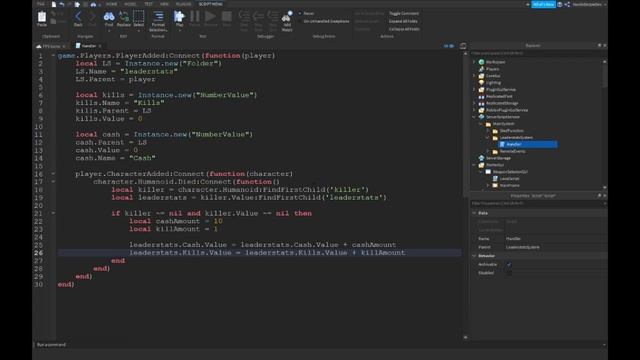640x360 pixels.
Task: Click the Workspace globe icon
Action: point(481,62)
